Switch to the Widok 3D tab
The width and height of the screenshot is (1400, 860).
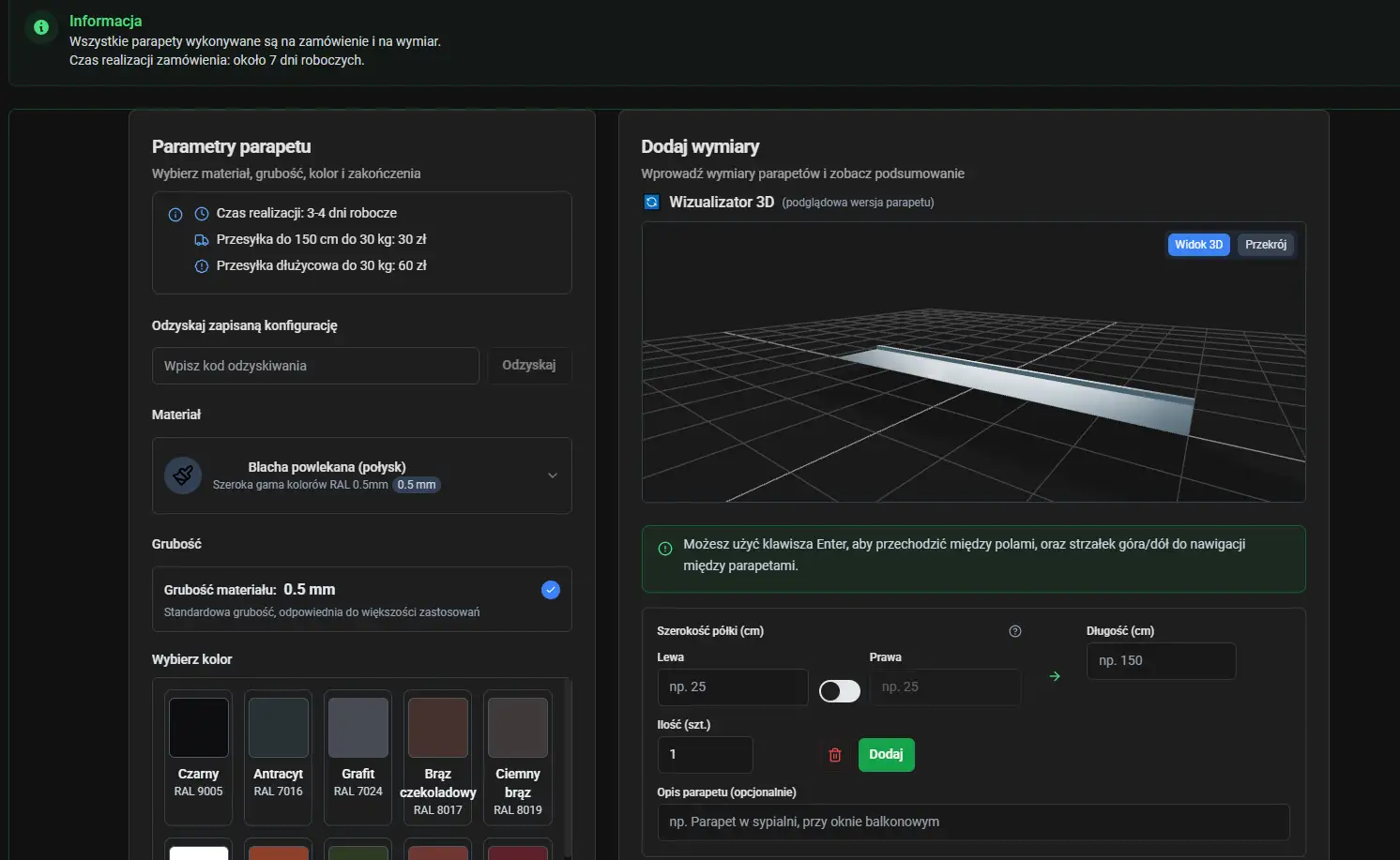coord(1198,245)
